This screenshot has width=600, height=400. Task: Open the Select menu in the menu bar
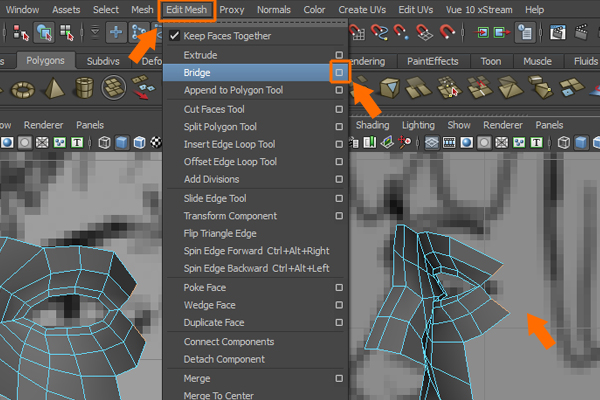tap(106, 10)
